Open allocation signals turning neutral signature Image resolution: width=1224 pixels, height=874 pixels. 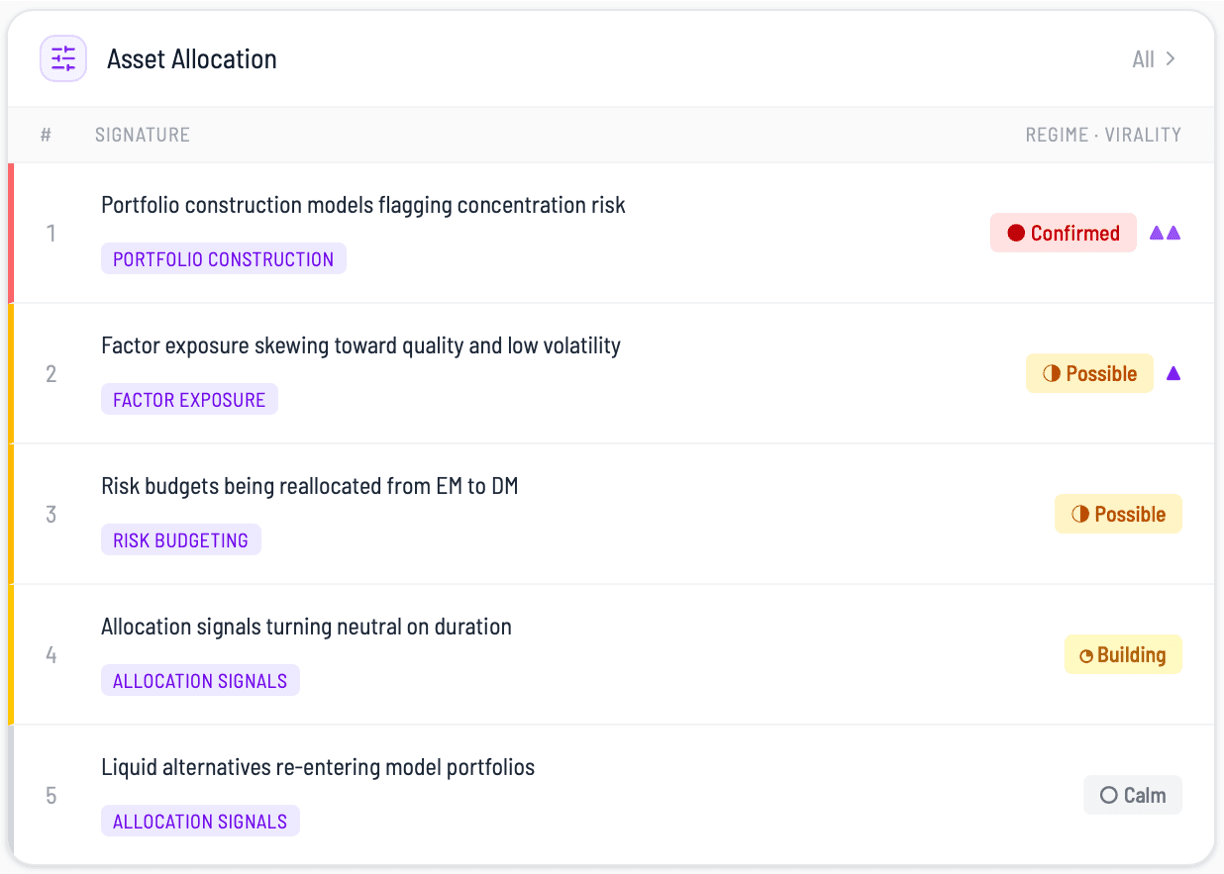click(306, 627)
